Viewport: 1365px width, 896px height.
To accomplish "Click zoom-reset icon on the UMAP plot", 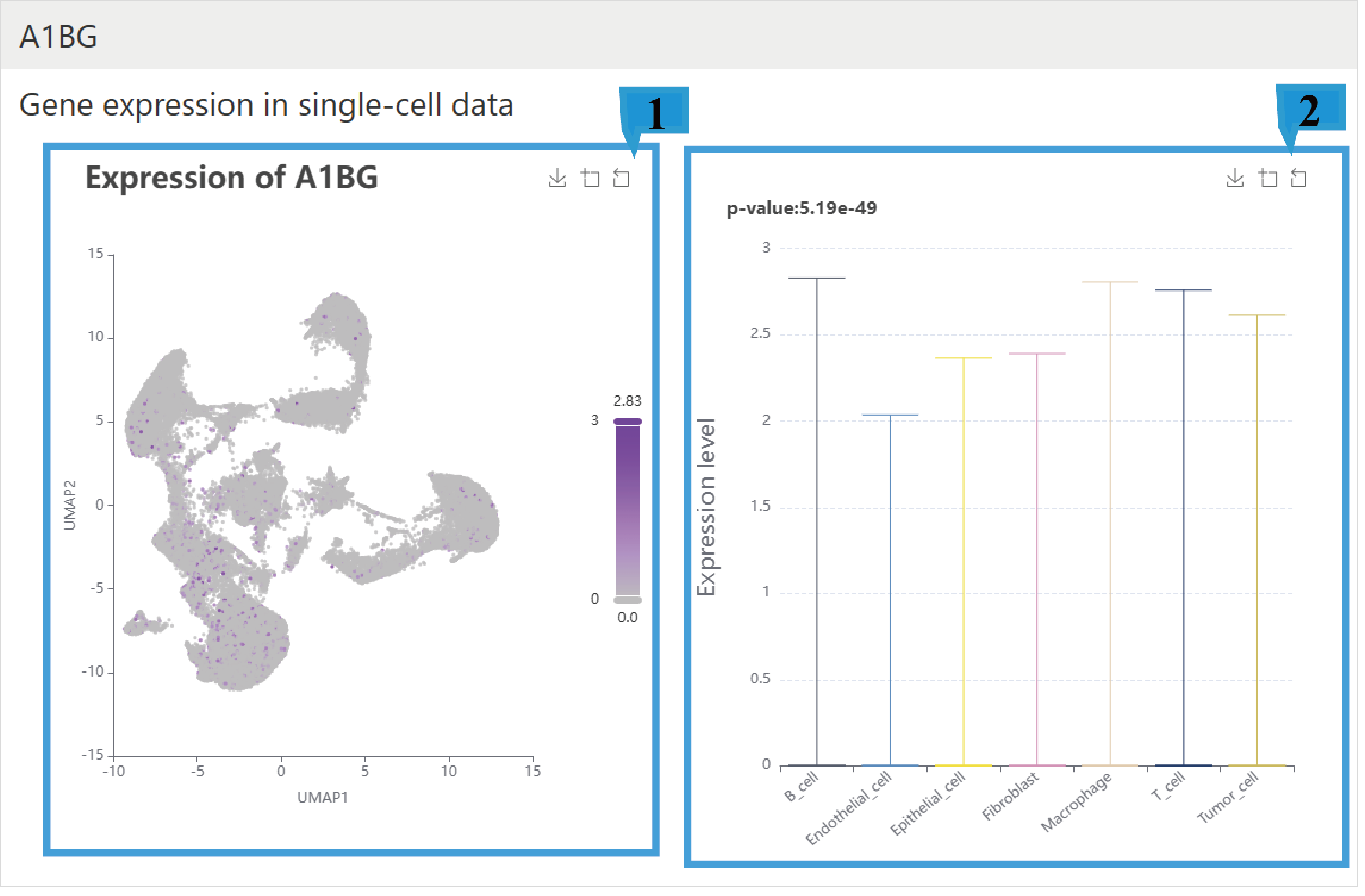I will [x=623, y=178].
